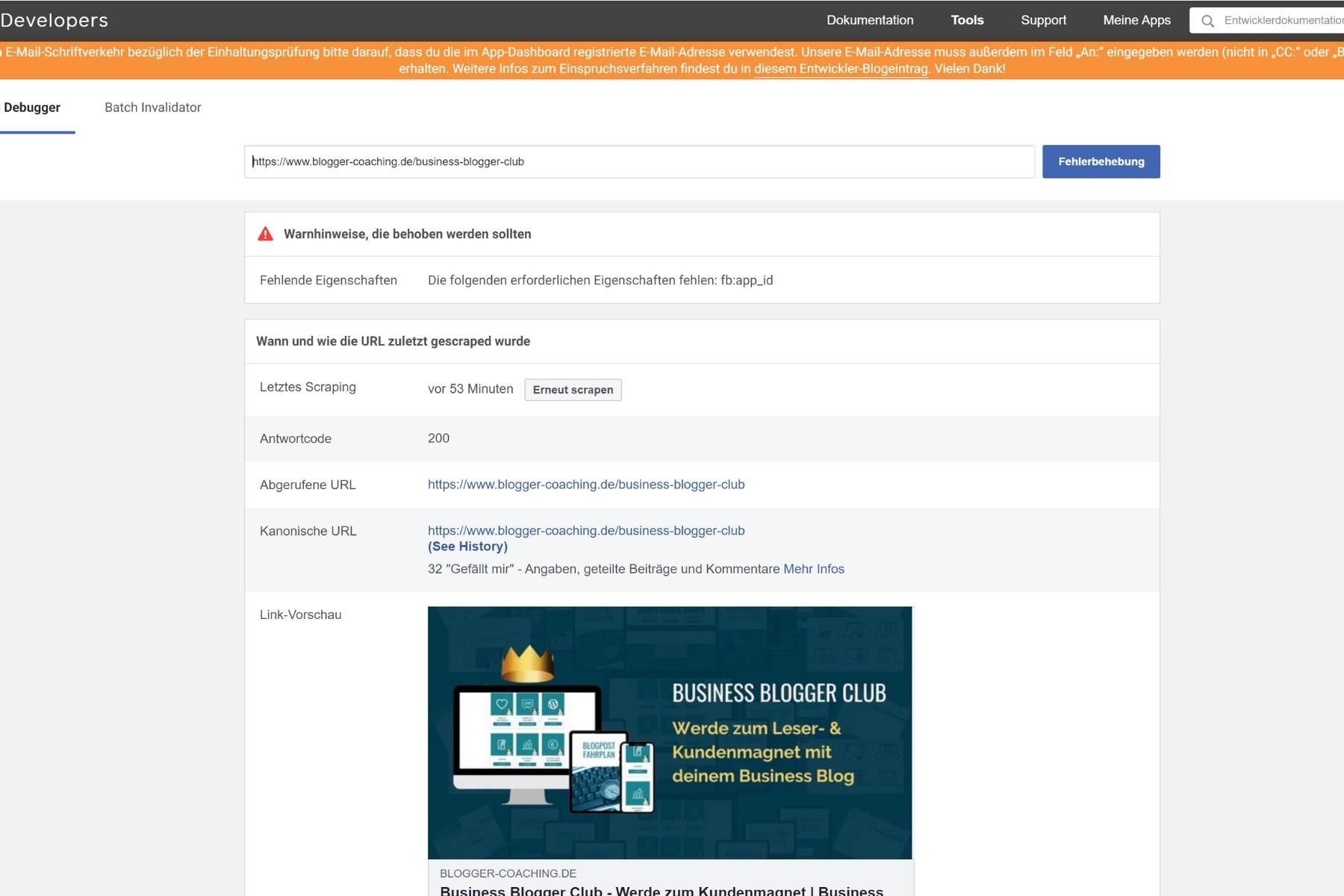Click the Abgerufene URL label
The image size is (1344, 896).
click(x=308, y=485)
